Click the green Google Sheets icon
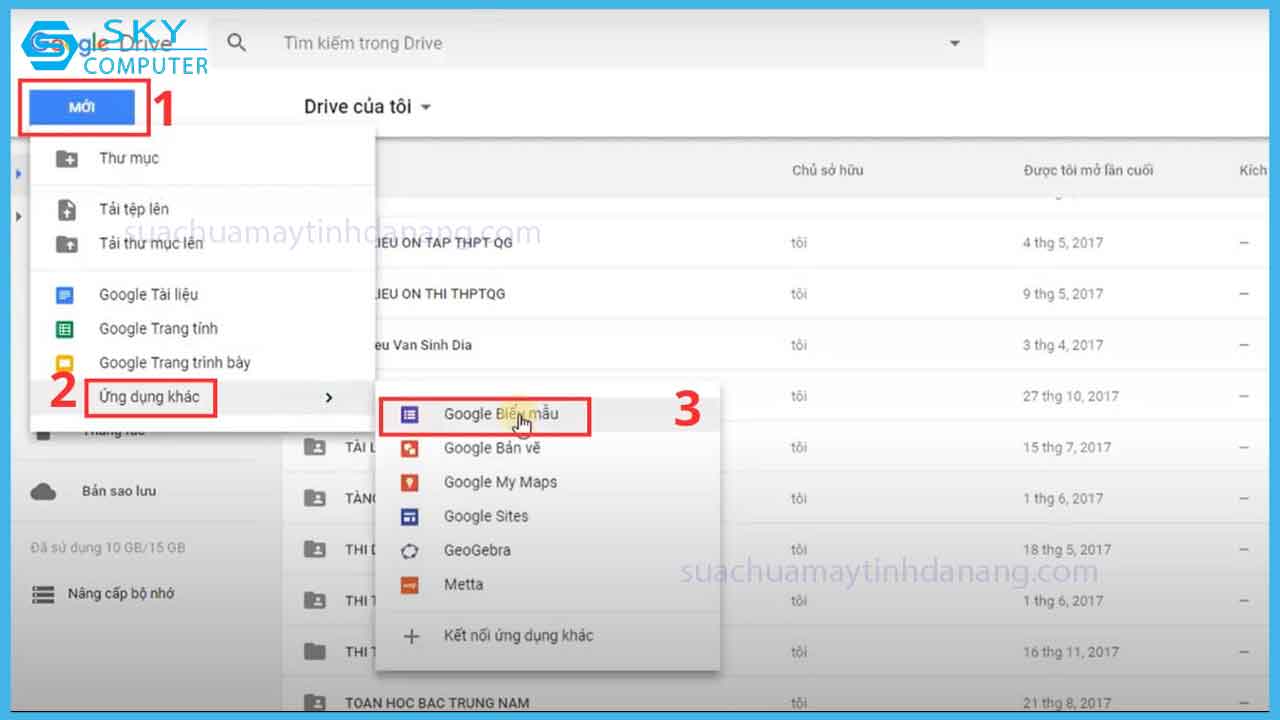Image resolution: width=1280 pixels, height=720 pixels. (65, 329)
